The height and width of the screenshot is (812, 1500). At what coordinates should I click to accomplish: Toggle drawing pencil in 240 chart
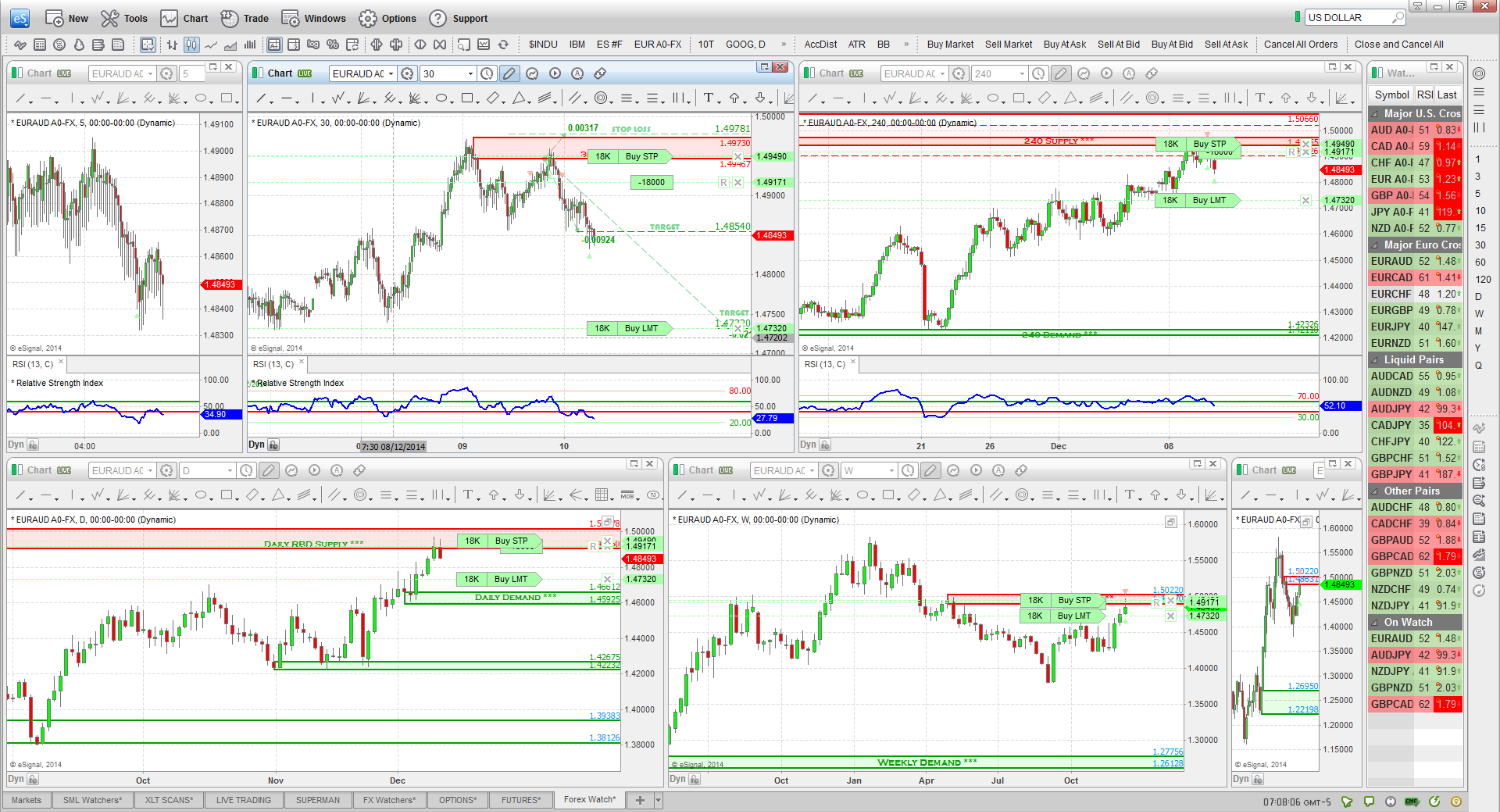click(x=1061, y=73)
